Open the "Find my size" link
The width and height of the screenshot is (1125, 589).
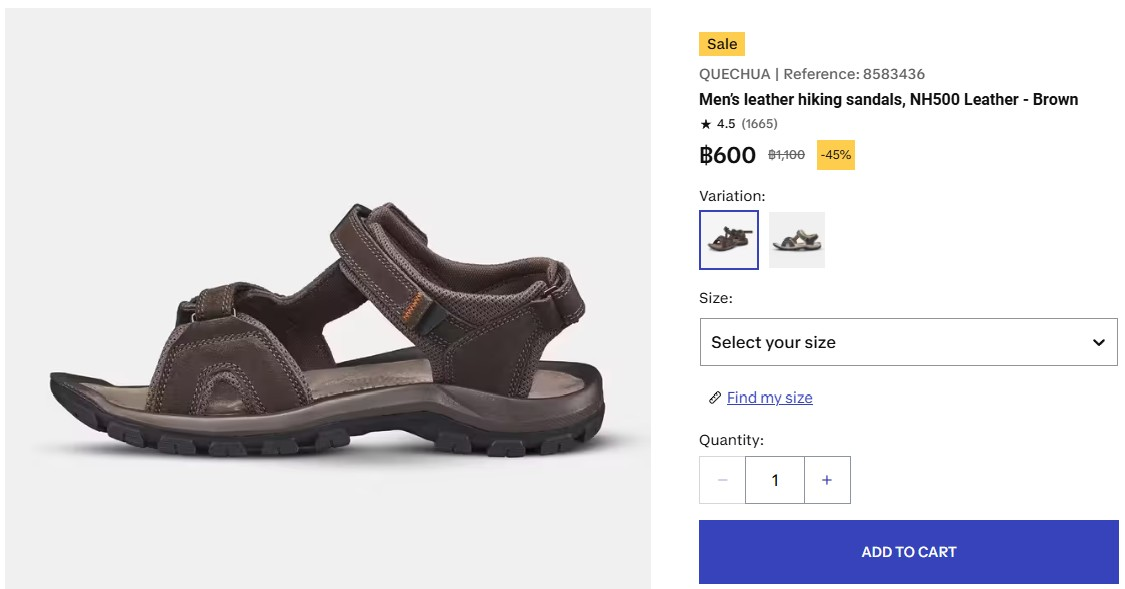[x=769, y=398]
